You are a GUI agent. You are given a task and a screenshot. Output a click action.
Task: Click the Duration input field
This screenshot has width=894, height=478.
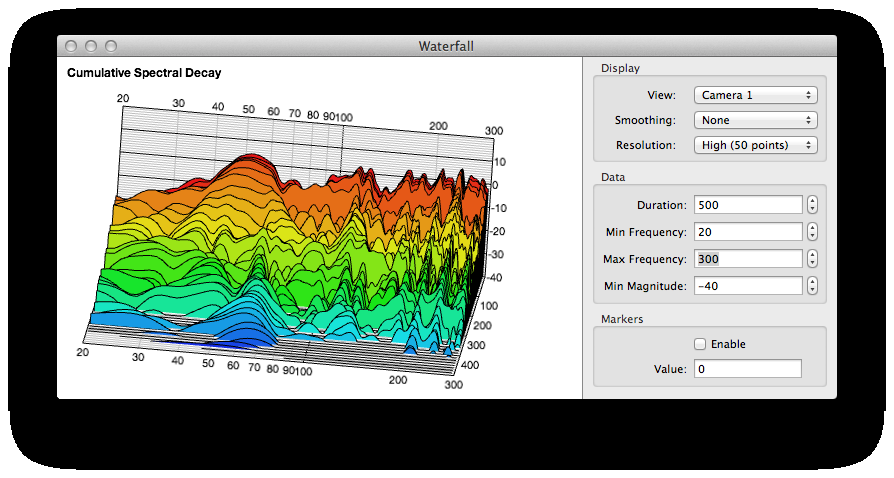pos(748,205)
